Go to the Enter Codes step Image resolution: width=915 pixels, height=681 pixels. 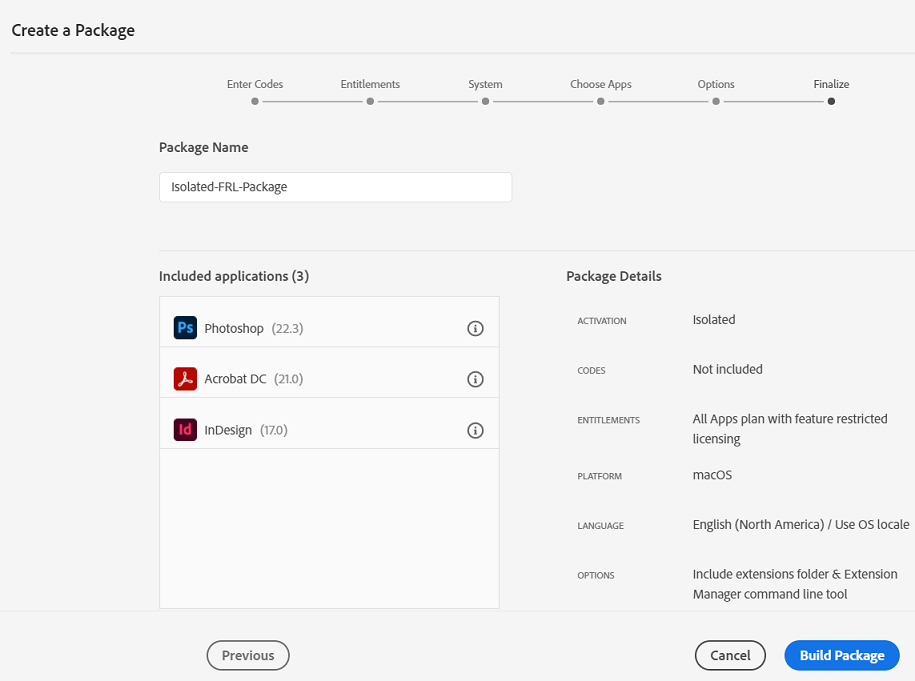click(255, 101)
